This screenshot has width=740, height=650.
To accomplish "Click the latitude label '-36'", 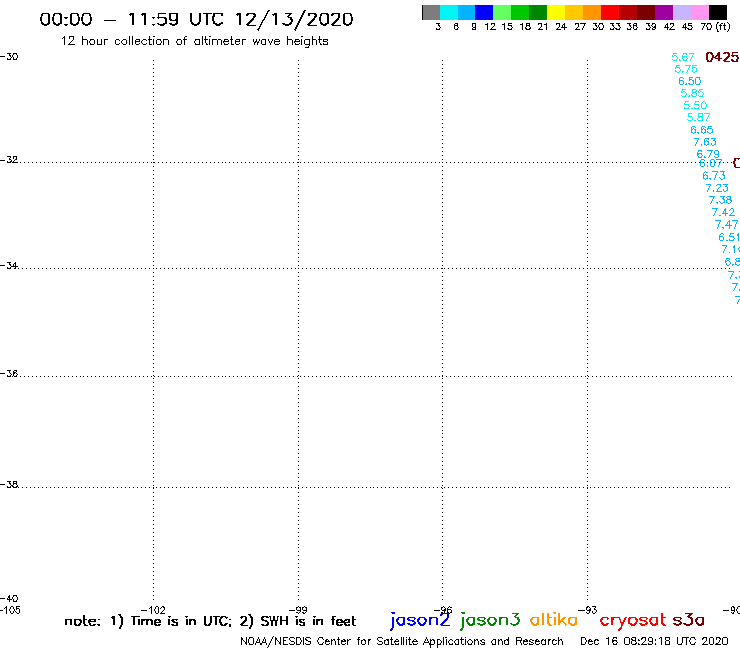I will click(x=9, y=374).
